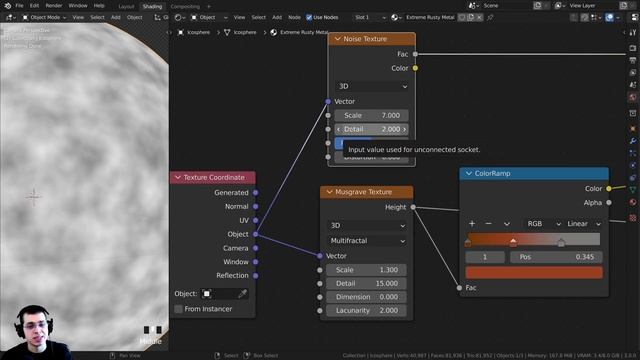Image resolution: width=640 pixels, height=360 pixels.
Task: Open the Texture properties checker icon
Action: click(633, 218)
